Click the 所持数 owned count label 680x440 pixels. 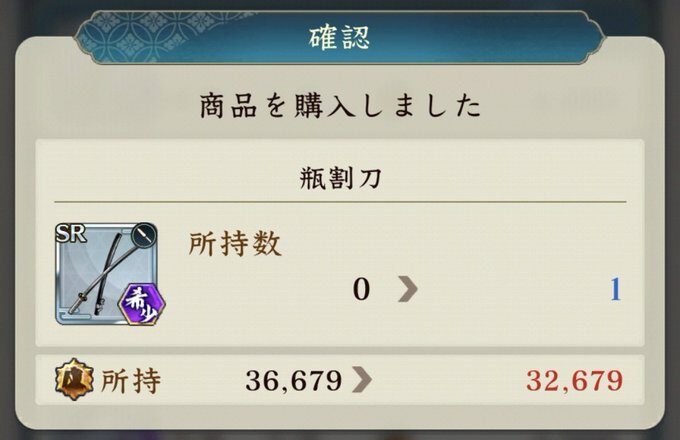coord(235,244)
